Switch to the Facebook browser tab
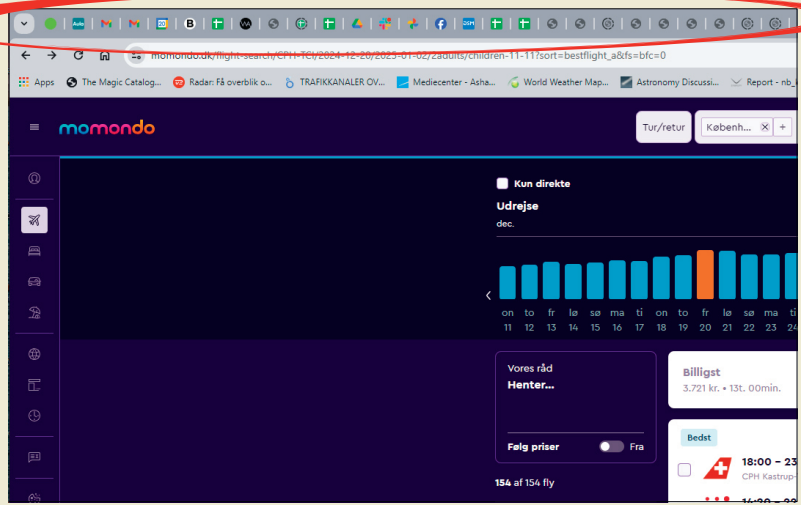 [x=440, y=23]
